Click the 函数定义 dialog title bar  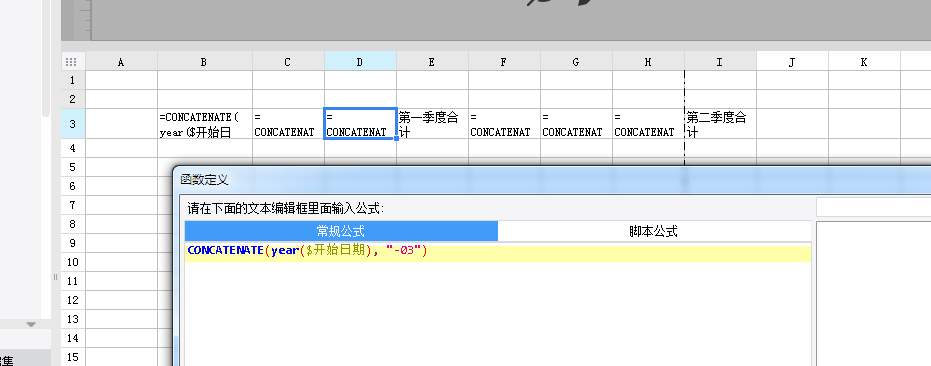tap(552, 179)
